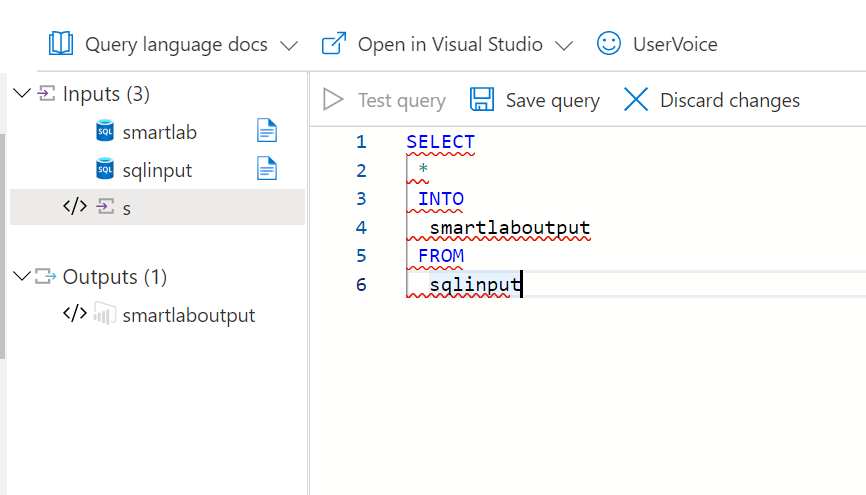This screenshot has height=495, width=866.
Task: Open the document icon beside sqlinput
Action: pos(266,170)
